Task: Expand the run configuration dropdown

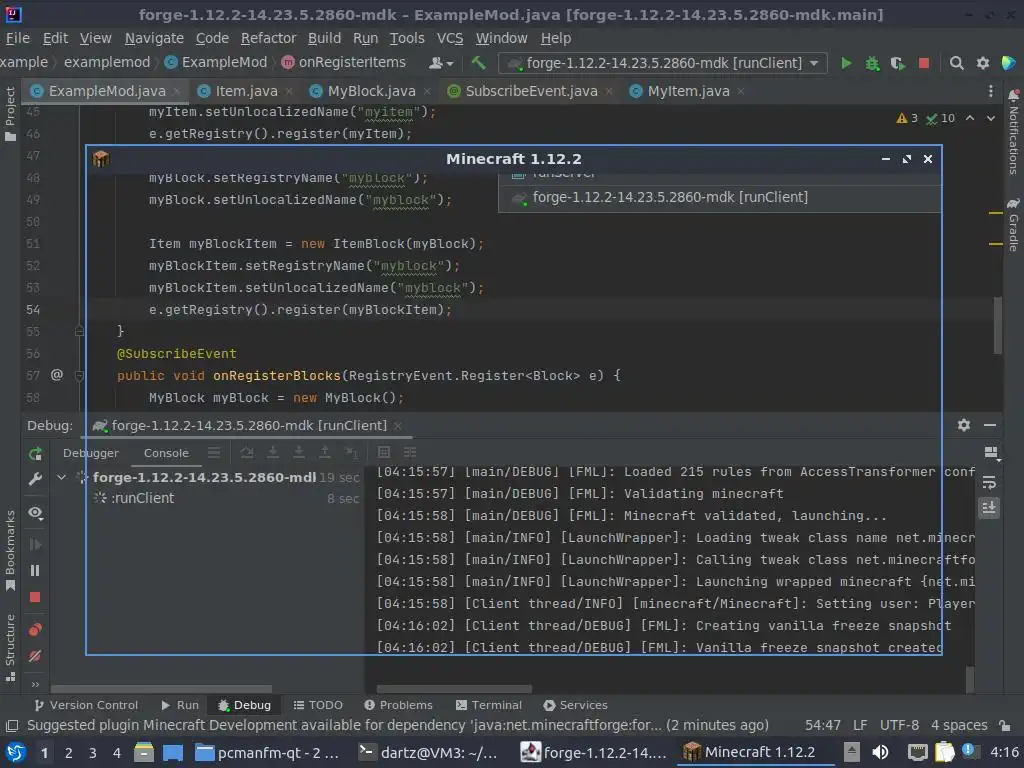Action: click(x=814, y=63)
